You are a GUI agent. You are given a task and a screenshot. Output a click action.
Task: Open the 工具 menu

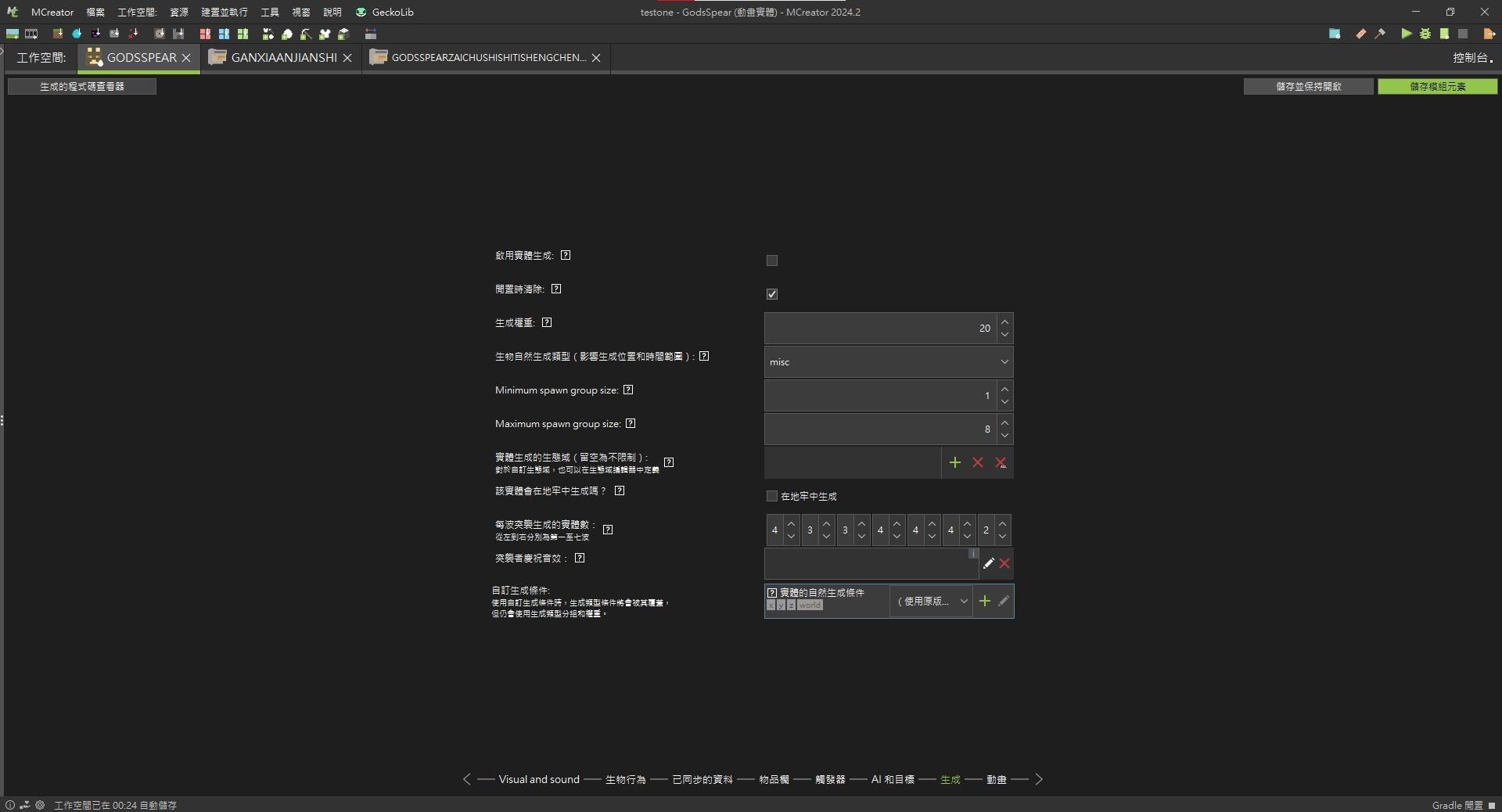pyautogui.click(x=269, y=12)
